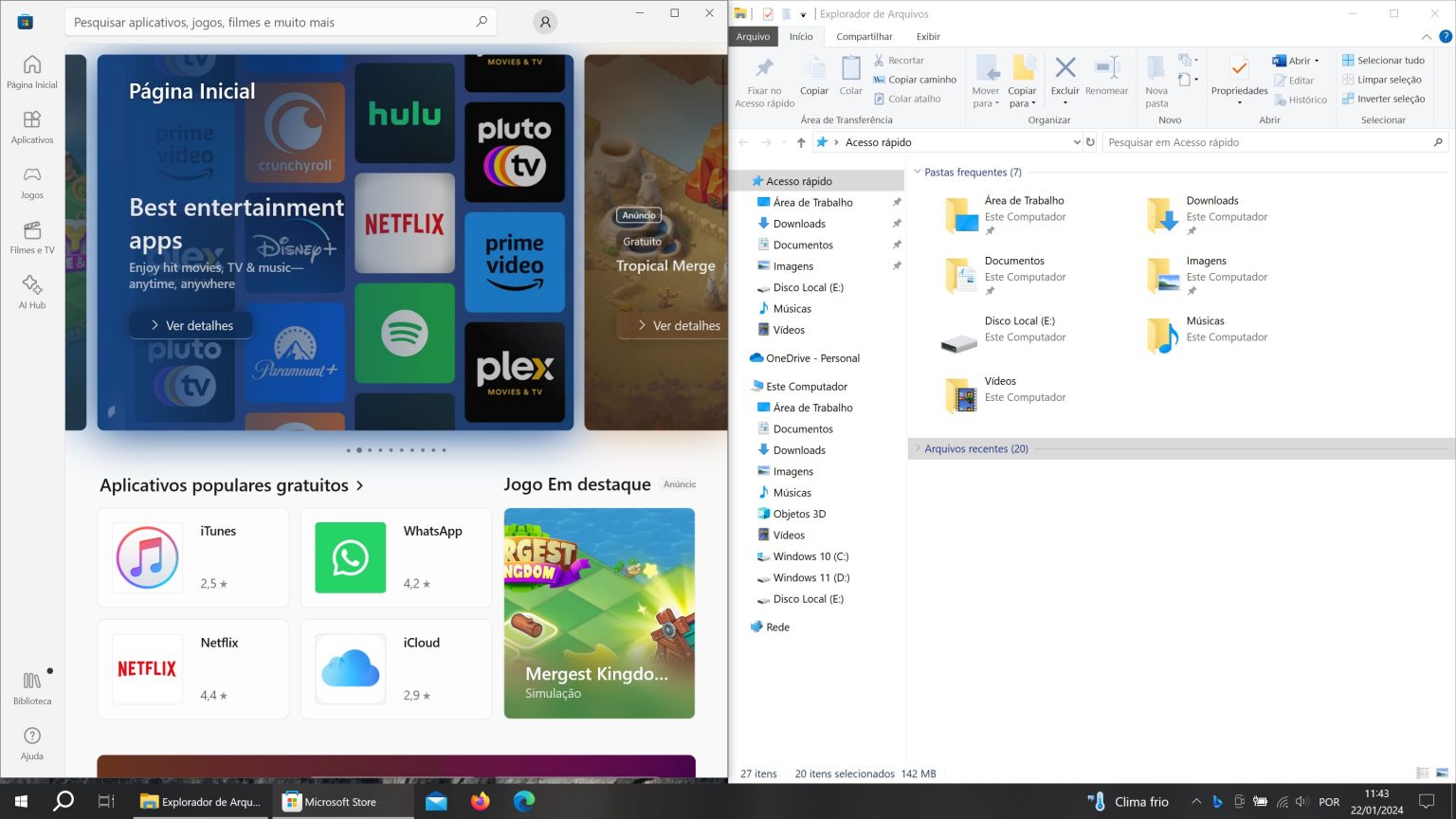Open the address bar dropdown arrow
The height and width of the screenshot is (819, 1456).
[x=1079, y=142]
